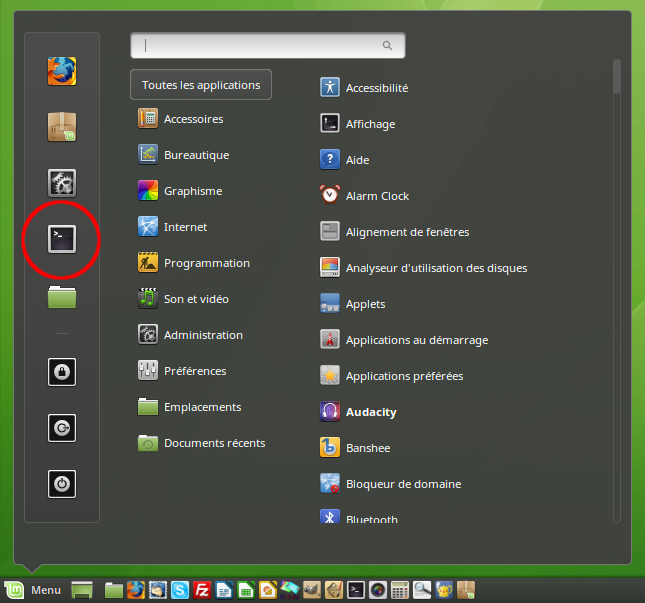Open Software Manager package icon in favorites

click(x=62, y=127)
